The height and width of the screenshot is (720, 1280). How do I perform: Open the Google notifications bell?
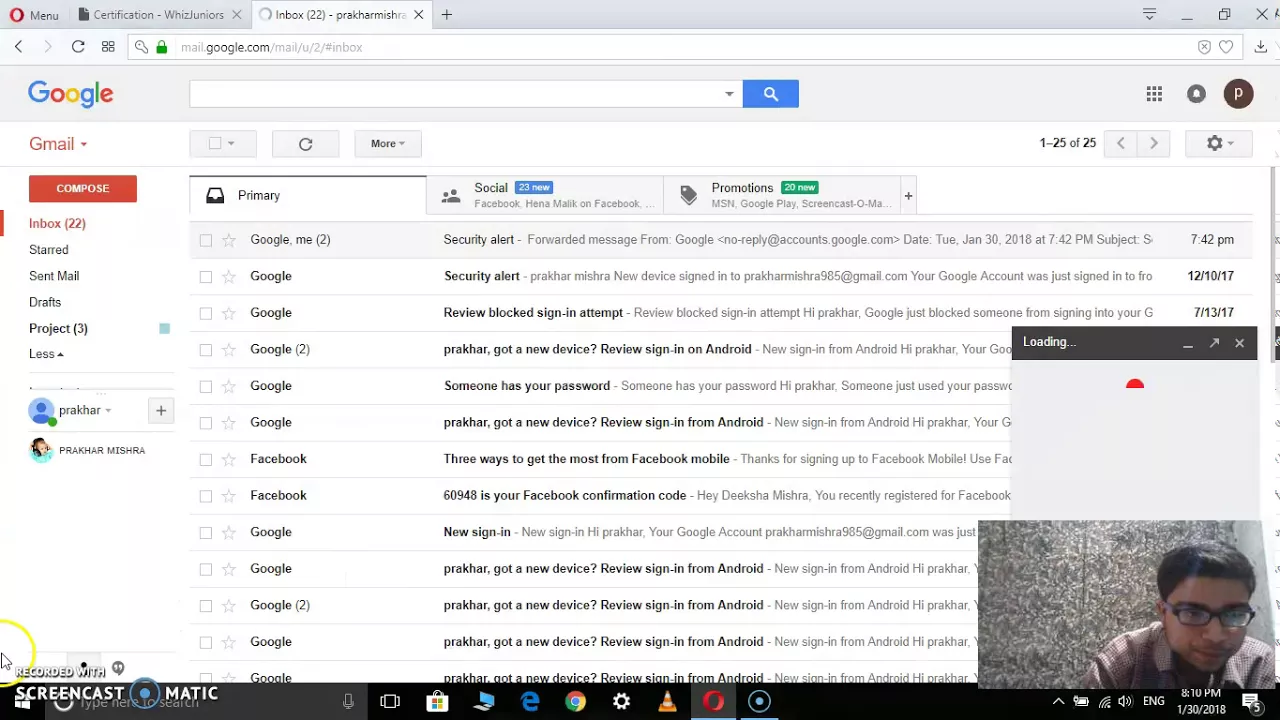(1196, 94)
